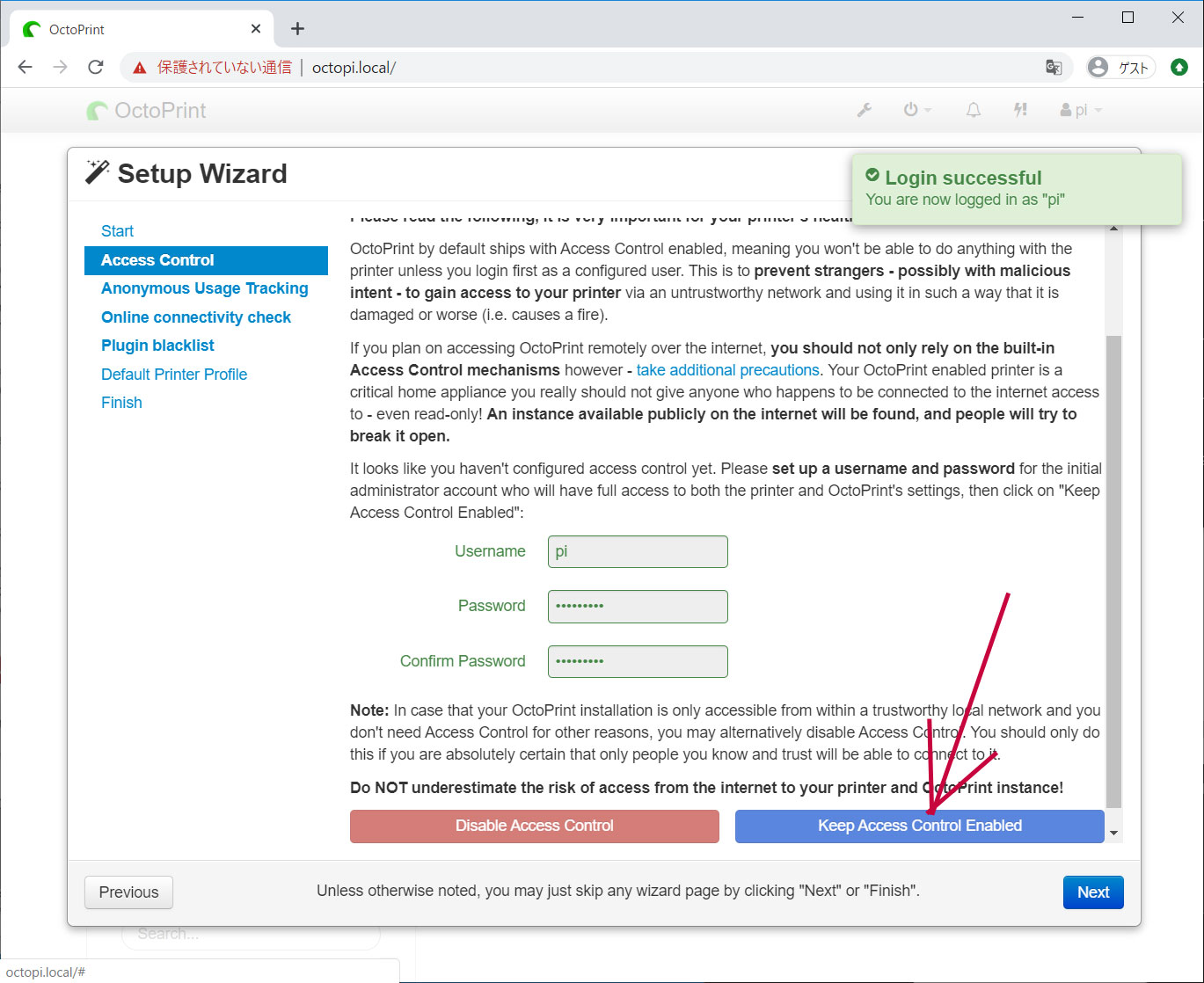Close the OctoPrint browser tab

tap(256, 29)
